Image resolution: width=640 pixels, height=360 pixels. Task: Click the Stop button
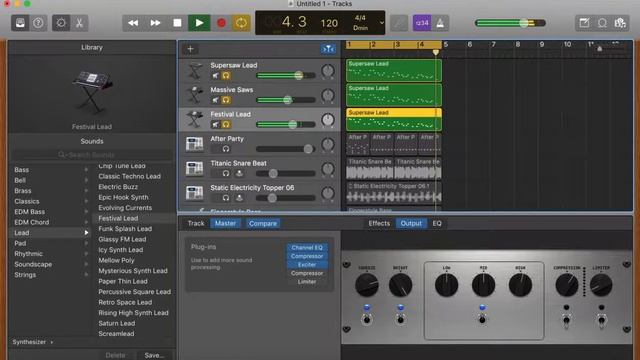click(177, 23)
